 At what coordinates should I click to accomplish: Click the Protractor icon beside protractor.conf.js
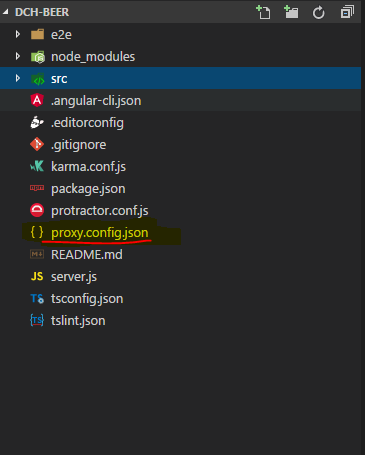pyautogui.click(x=37, y=210)
